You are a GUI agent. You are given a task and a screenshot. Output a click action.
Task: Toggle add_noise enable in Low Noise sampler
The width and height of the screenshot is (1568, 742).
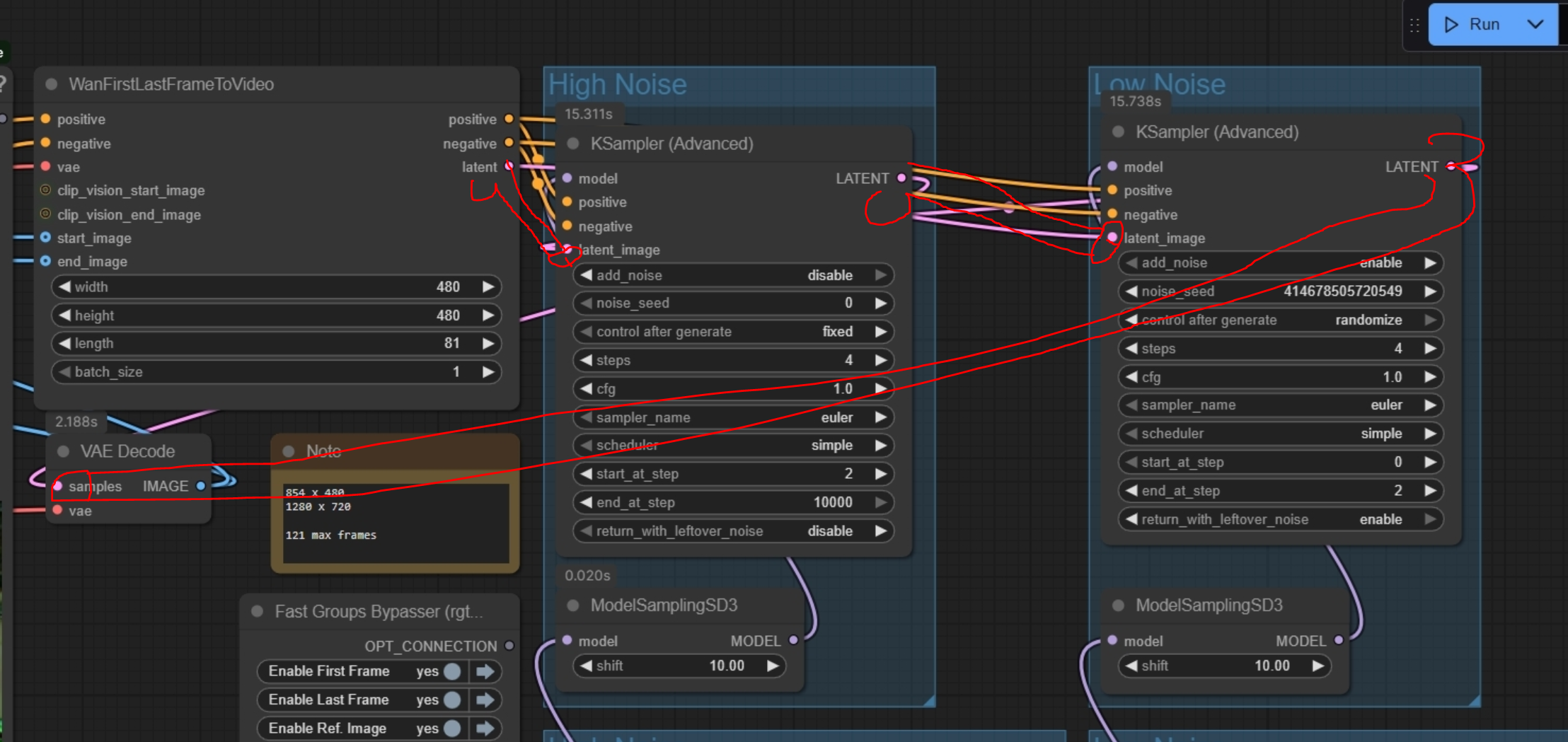[1280, 262]
